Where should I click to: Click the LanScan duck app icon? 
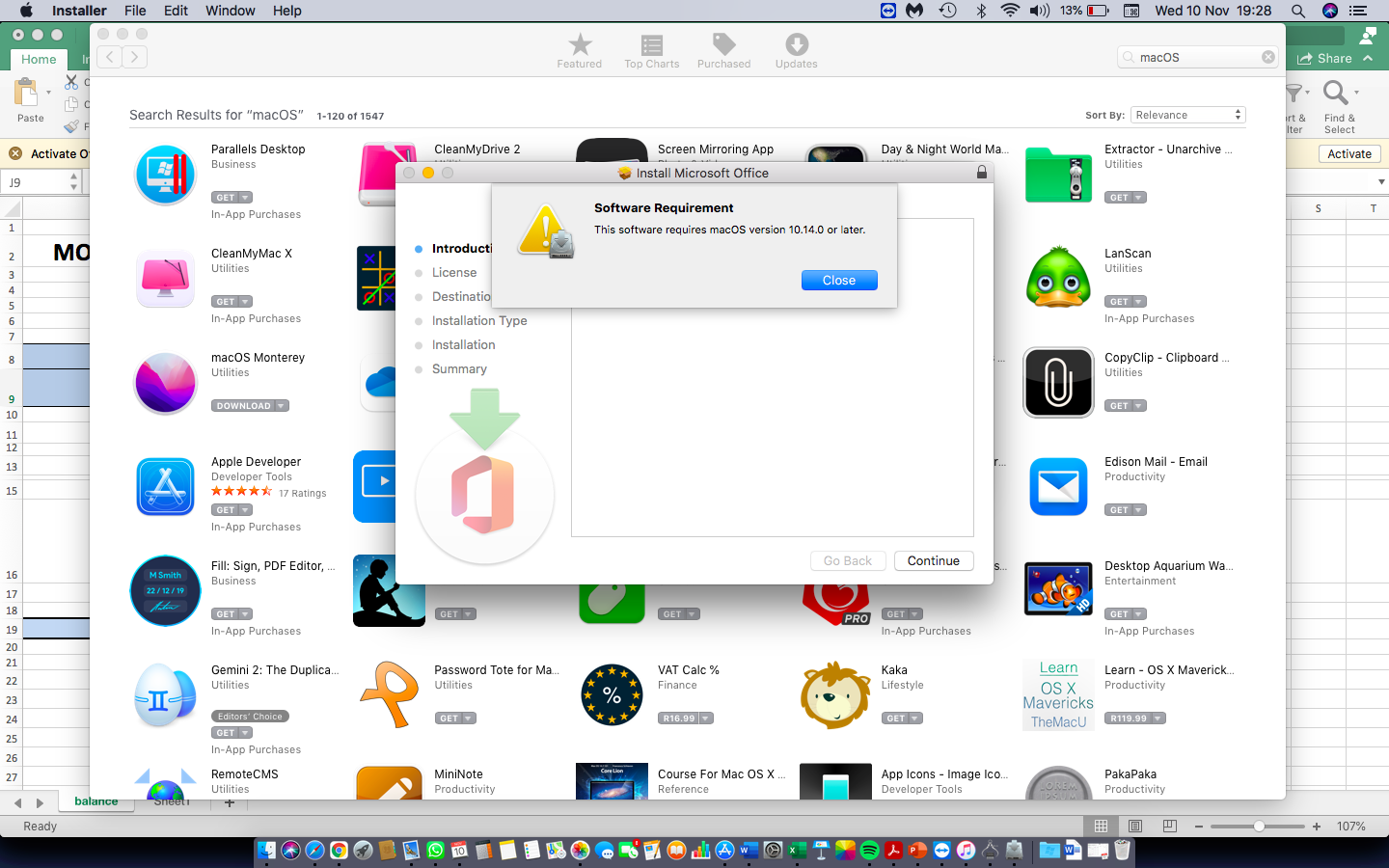click(1058, 279)
